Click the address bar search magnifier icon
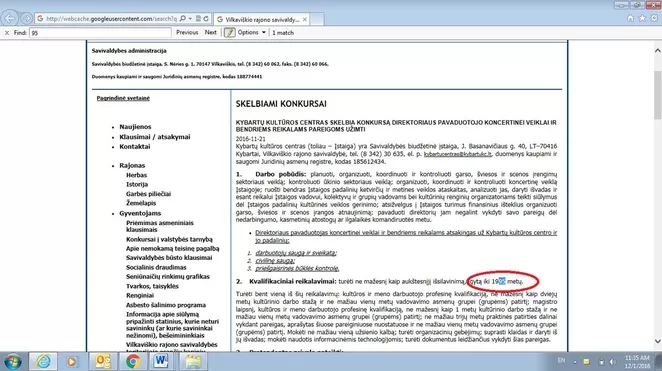Image resolution: width=662 pixels, height=371 pixels. click(x=182, y=19)
